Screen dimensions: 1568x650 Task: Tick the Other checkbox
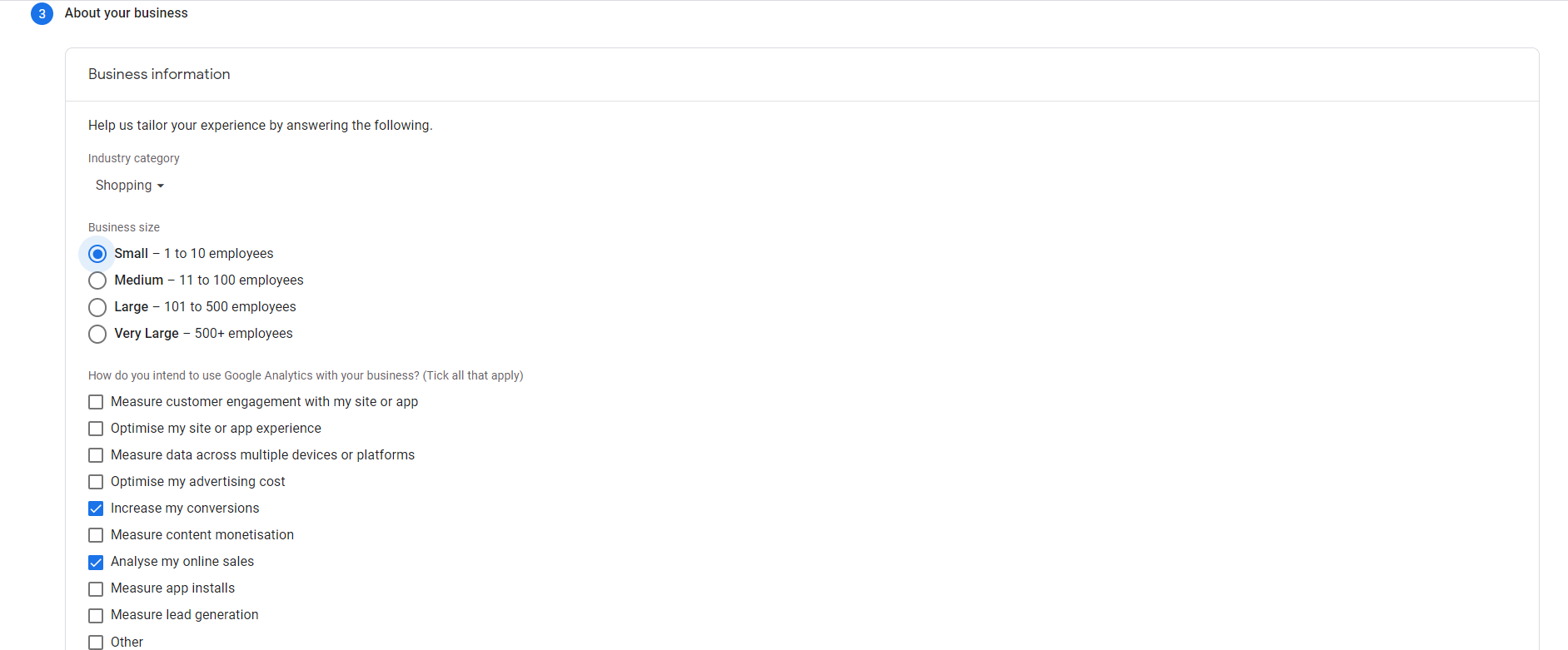[x=96, y=642]
